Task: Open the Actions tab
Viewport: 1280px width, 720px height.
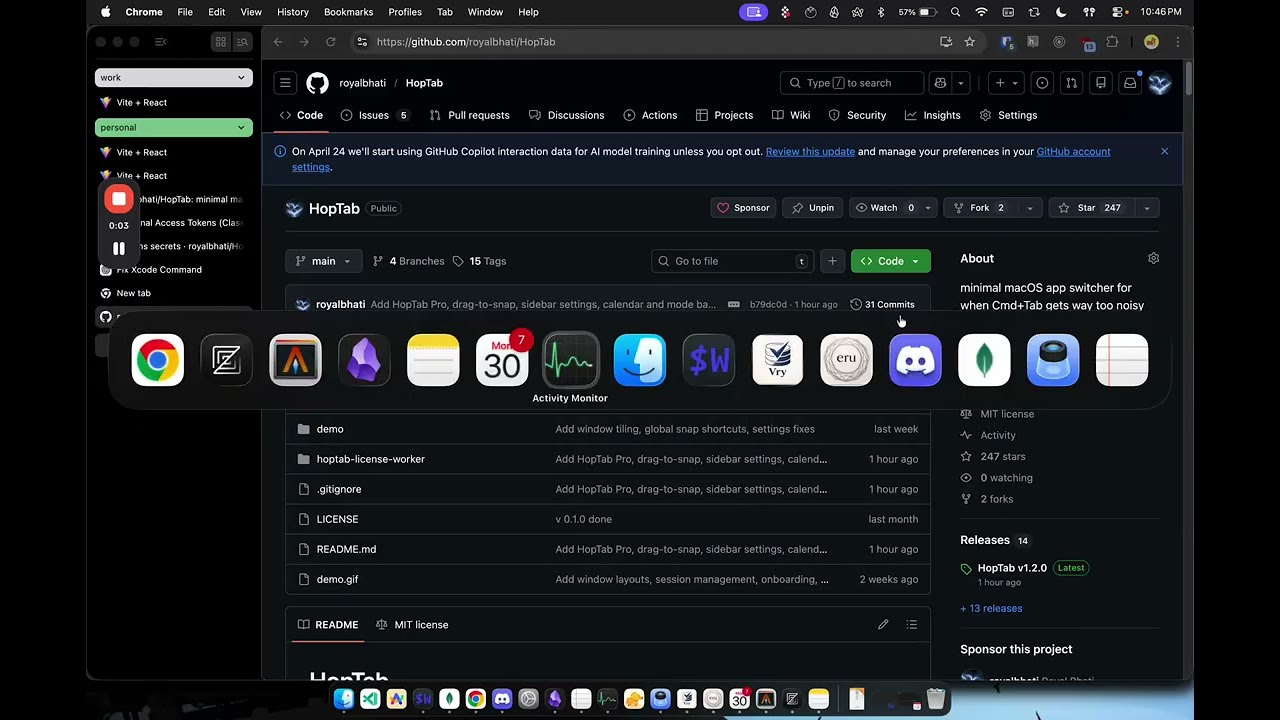Action: click(x=650, y=115)
